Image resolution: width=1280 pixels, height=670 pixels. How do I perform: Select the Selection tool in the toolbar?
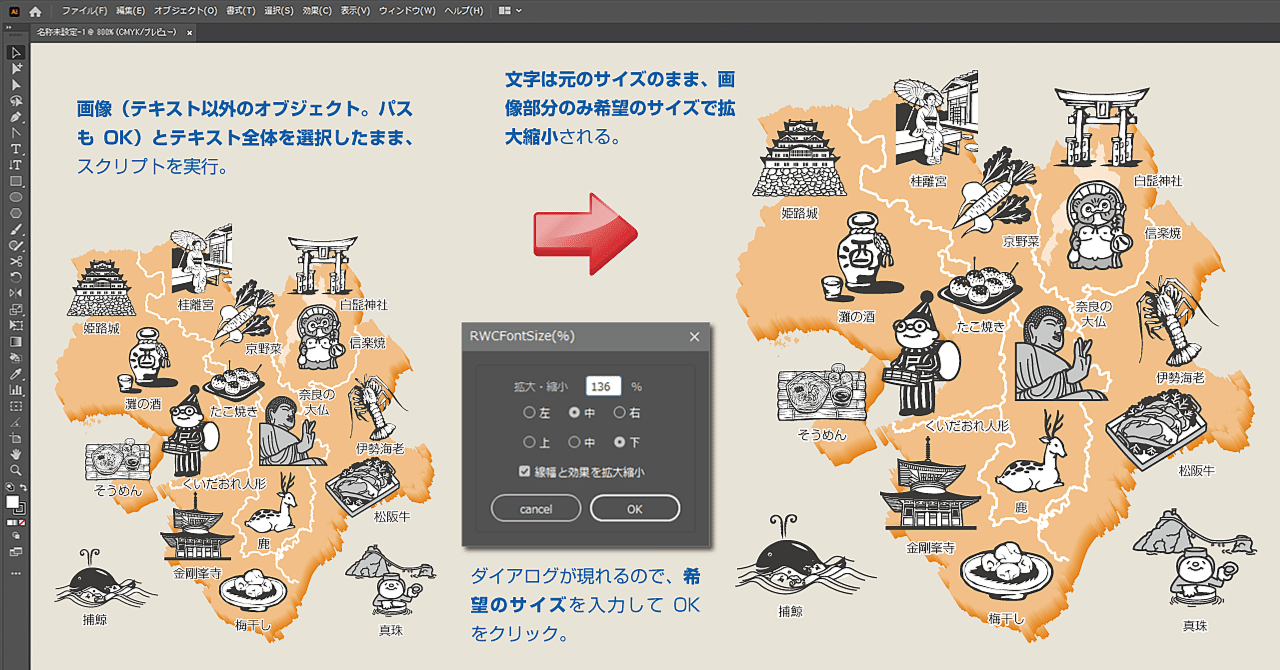click(x=14, y=52)
